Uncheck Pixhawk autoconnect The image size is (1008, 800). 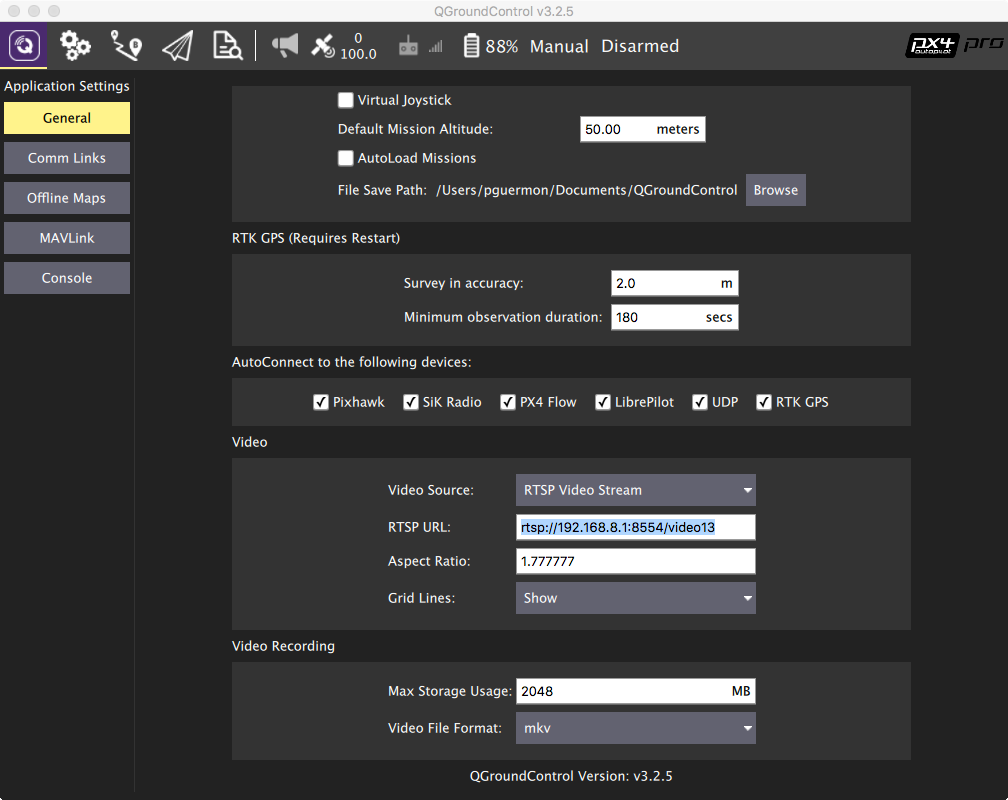click(321, 402)
